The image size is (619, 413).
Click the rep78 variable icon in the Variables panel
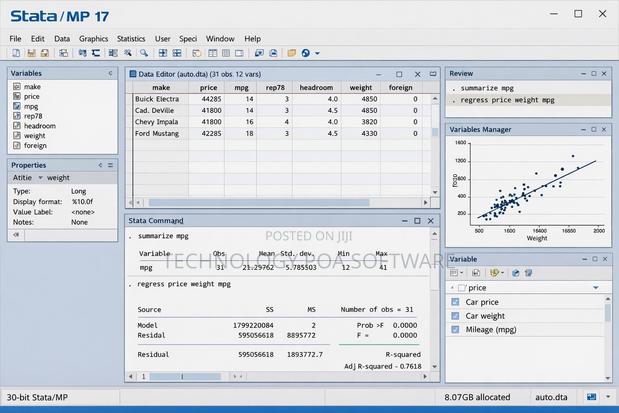coord(17,116)
